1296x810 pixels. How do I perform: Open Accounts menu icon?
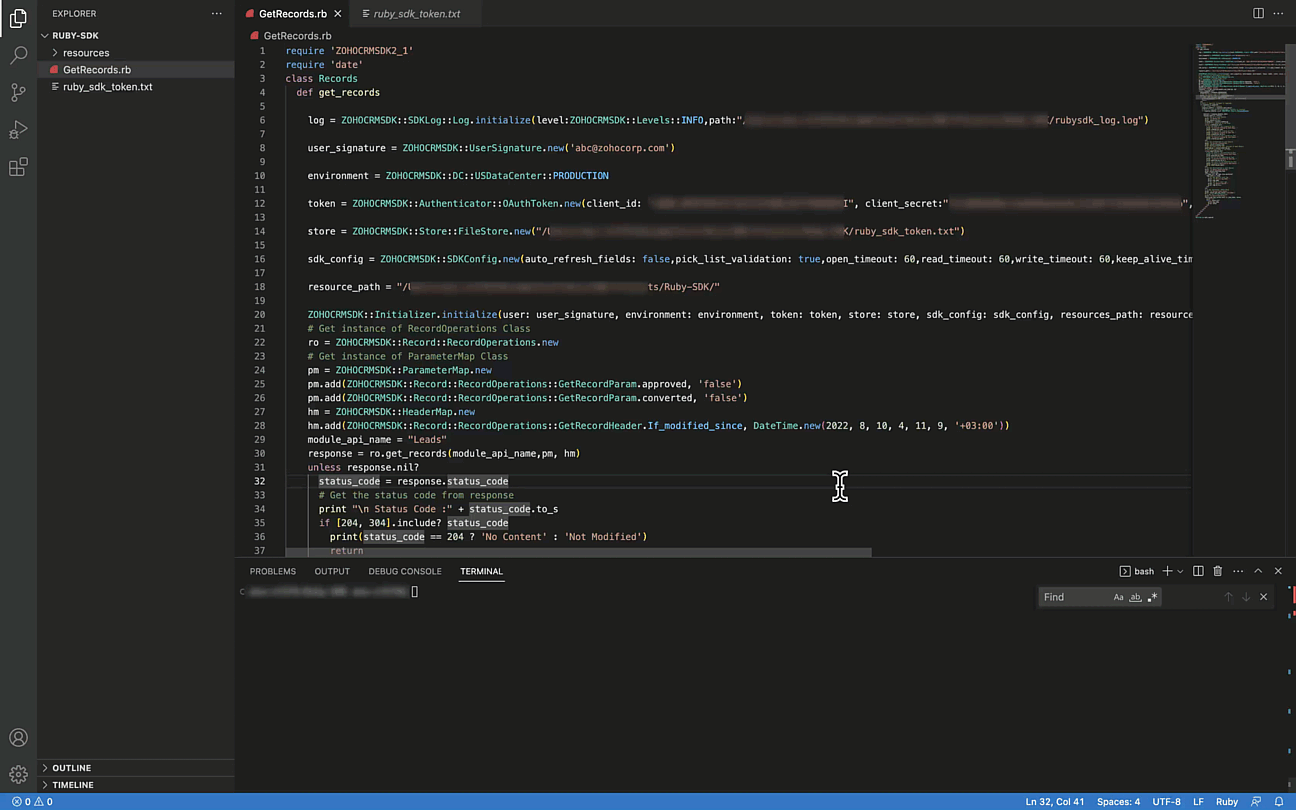point(18,738)
